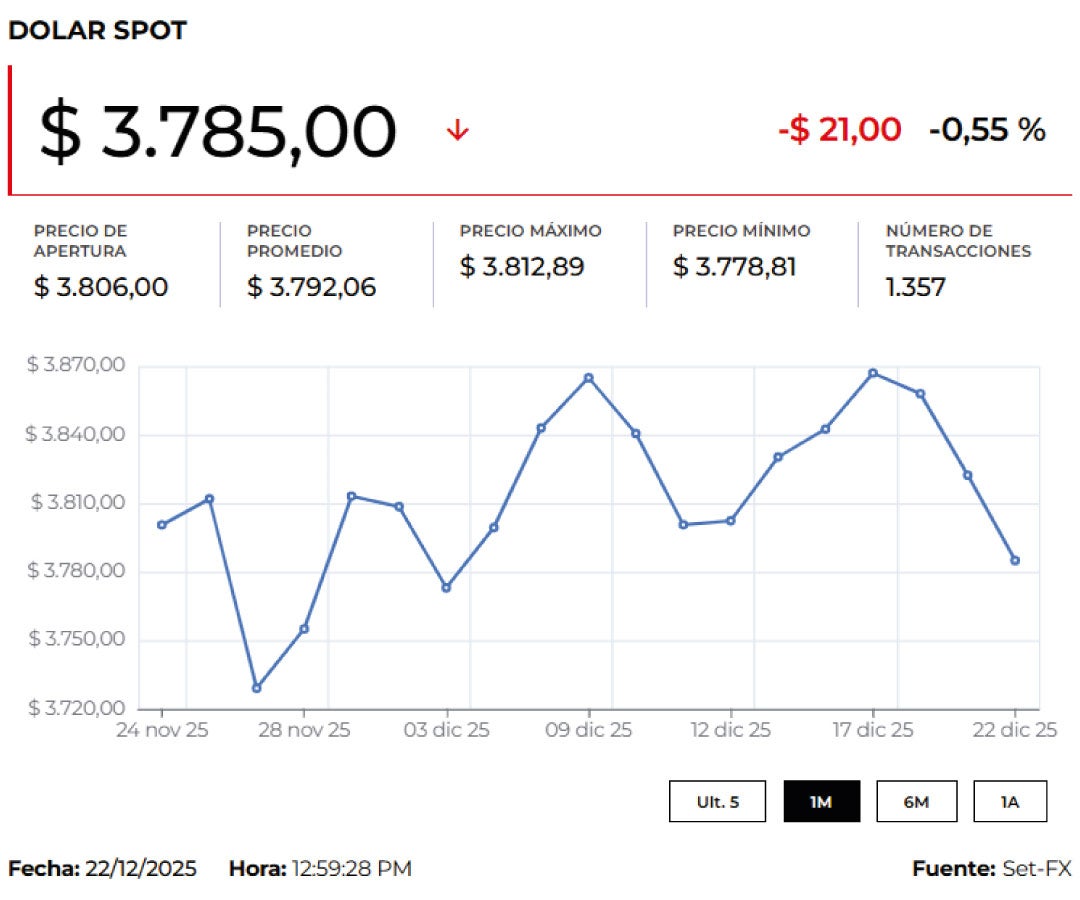Click the Precio Máximo value
This screenshot has width=1080, height=900.
pyautogui.click(x=522, y=267)
